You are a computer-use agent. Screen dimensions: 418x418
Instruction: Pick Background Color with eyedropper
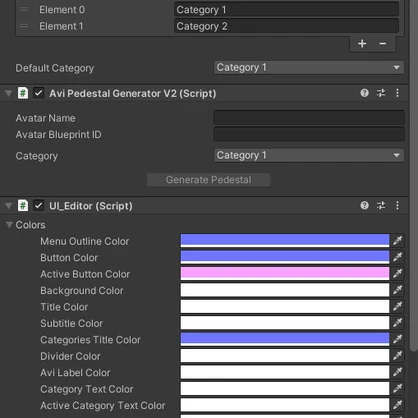click(397, 290)
